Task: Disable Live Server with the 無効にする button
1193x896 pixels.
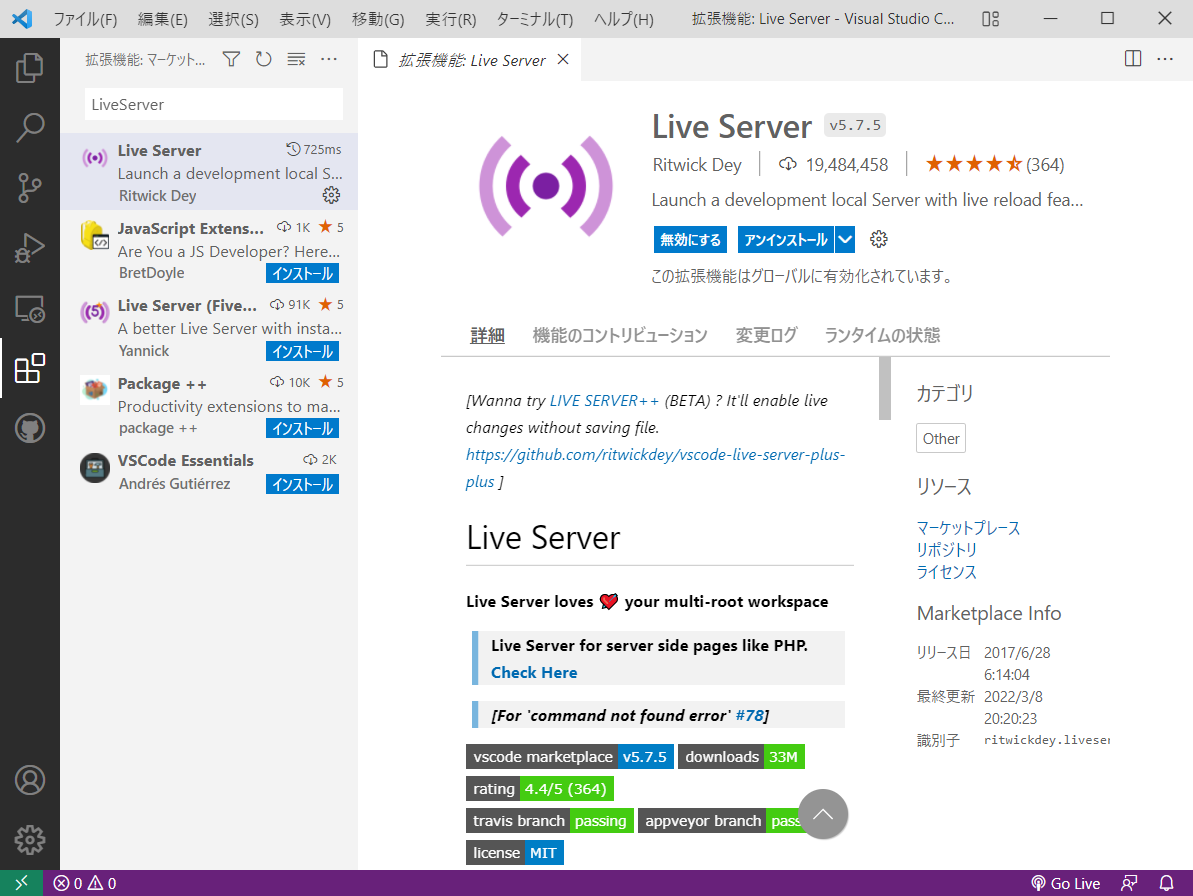Action: click(x=690, y=239)
